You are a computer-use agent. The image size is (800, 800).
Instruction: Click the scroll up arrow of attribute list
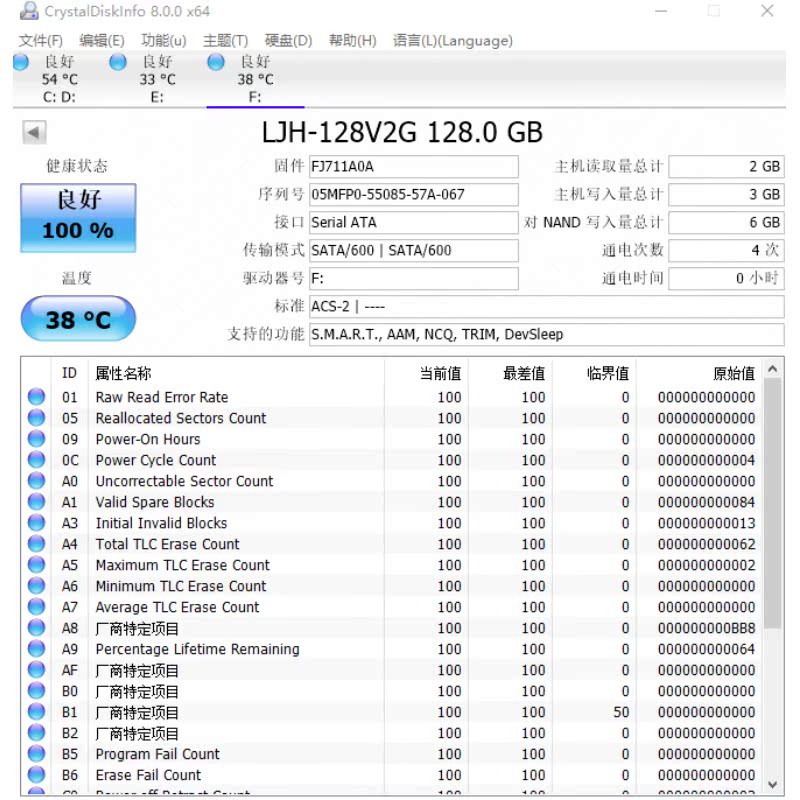[772, 368]
